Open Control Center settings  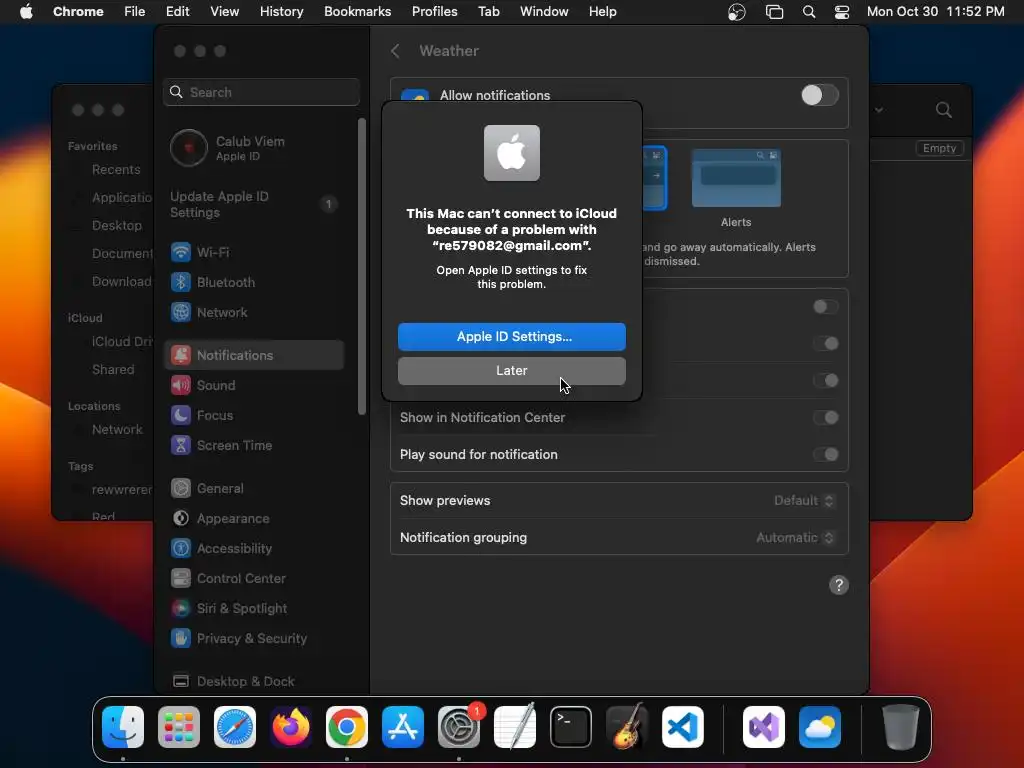(x=253, y=579)
